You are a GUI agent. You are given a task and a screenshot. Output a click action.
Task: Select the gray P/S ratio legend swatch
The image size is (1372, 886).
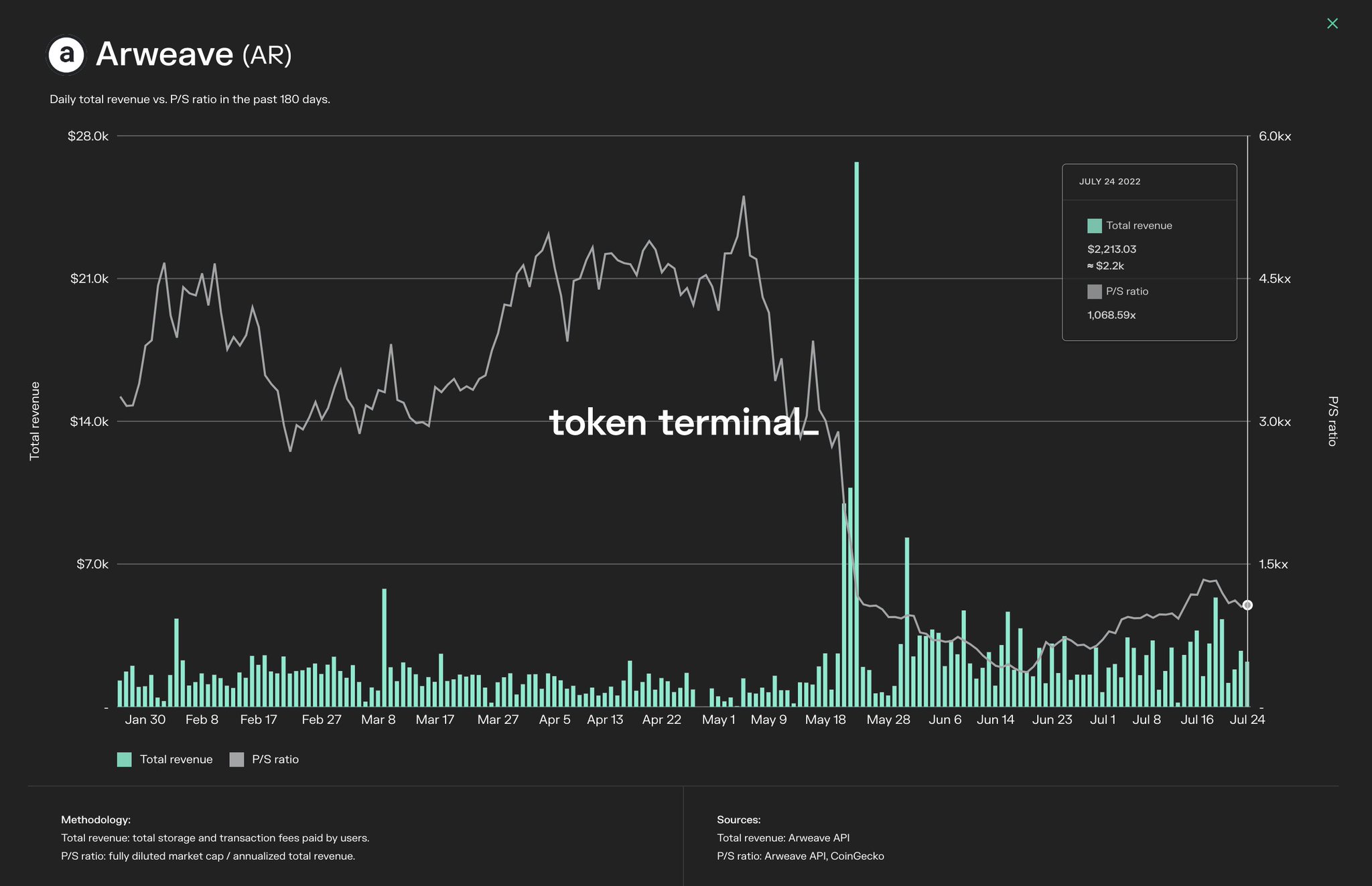point(236,759)
